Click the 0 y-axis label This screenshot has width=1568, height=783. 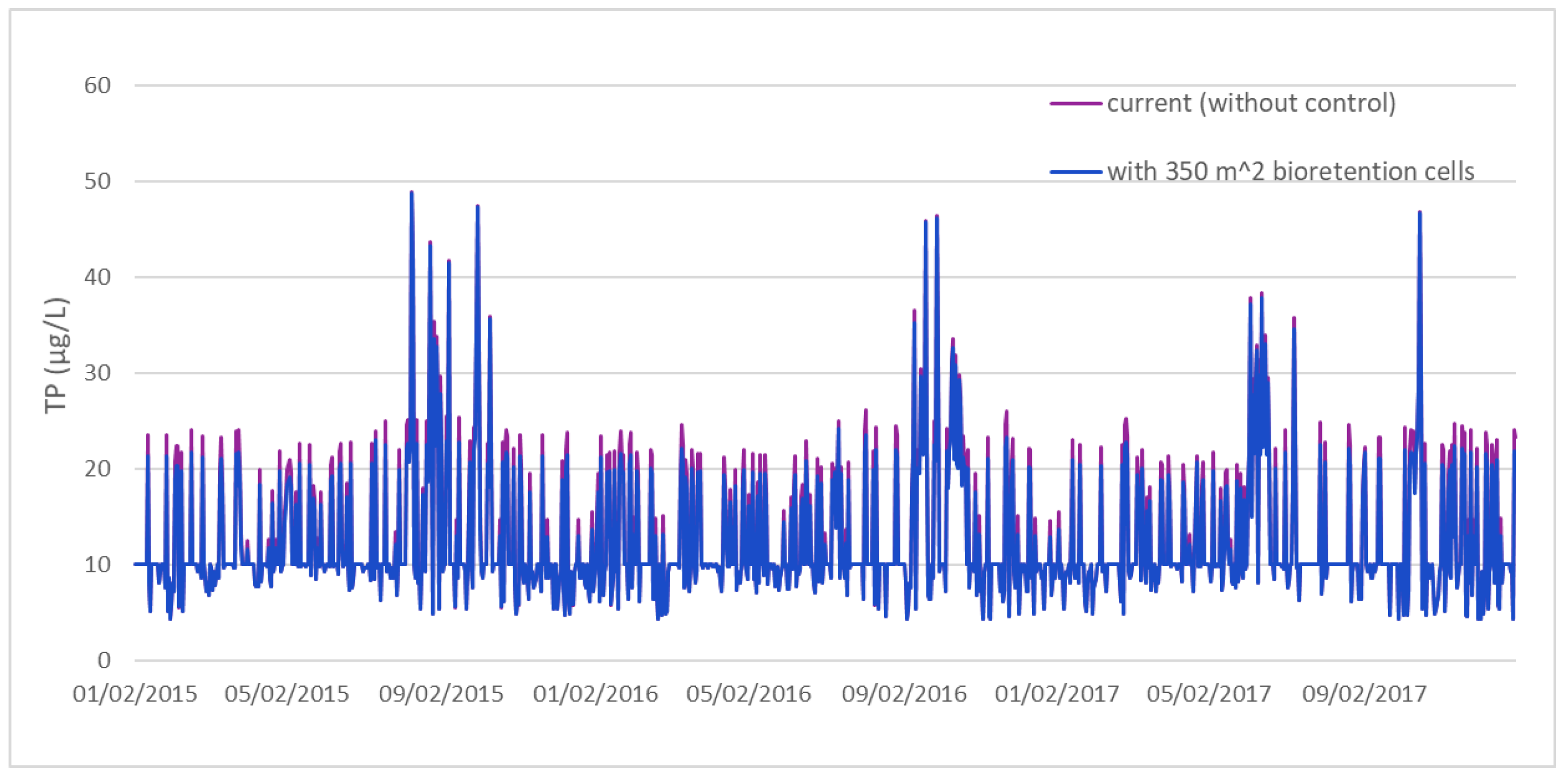[x=104, y=661]
